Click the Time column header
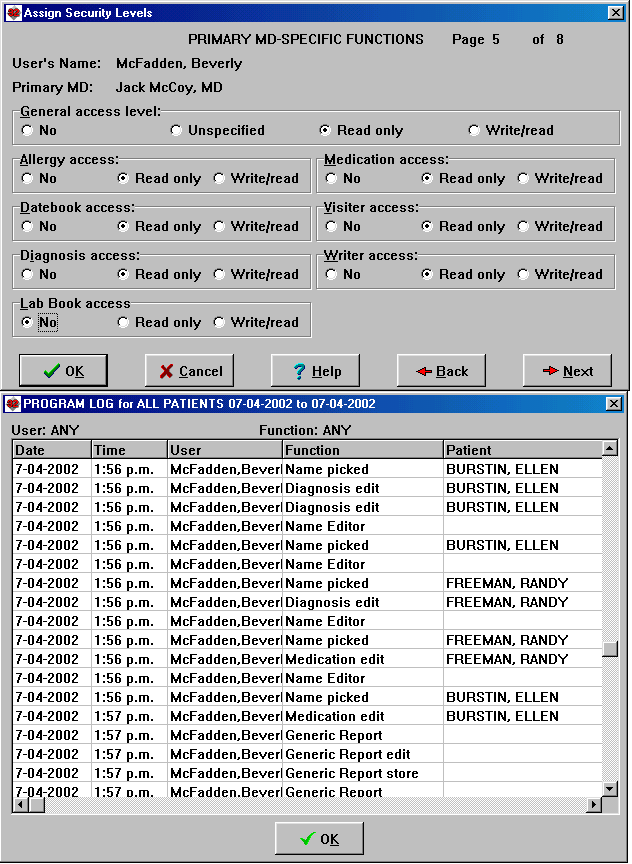This screenshot has height=864, width=632. pyautogui.click(x=129, y=450)
